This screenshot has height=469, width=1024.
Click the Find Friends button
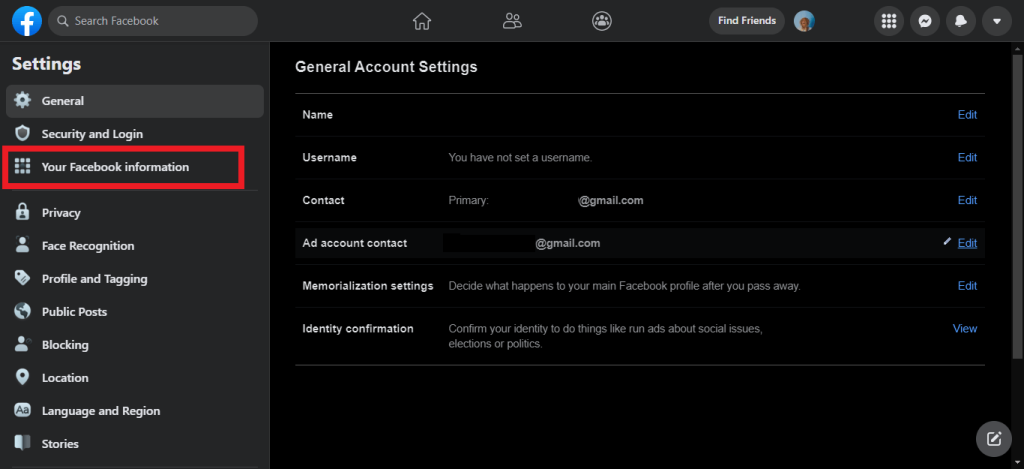pos(747,21)
